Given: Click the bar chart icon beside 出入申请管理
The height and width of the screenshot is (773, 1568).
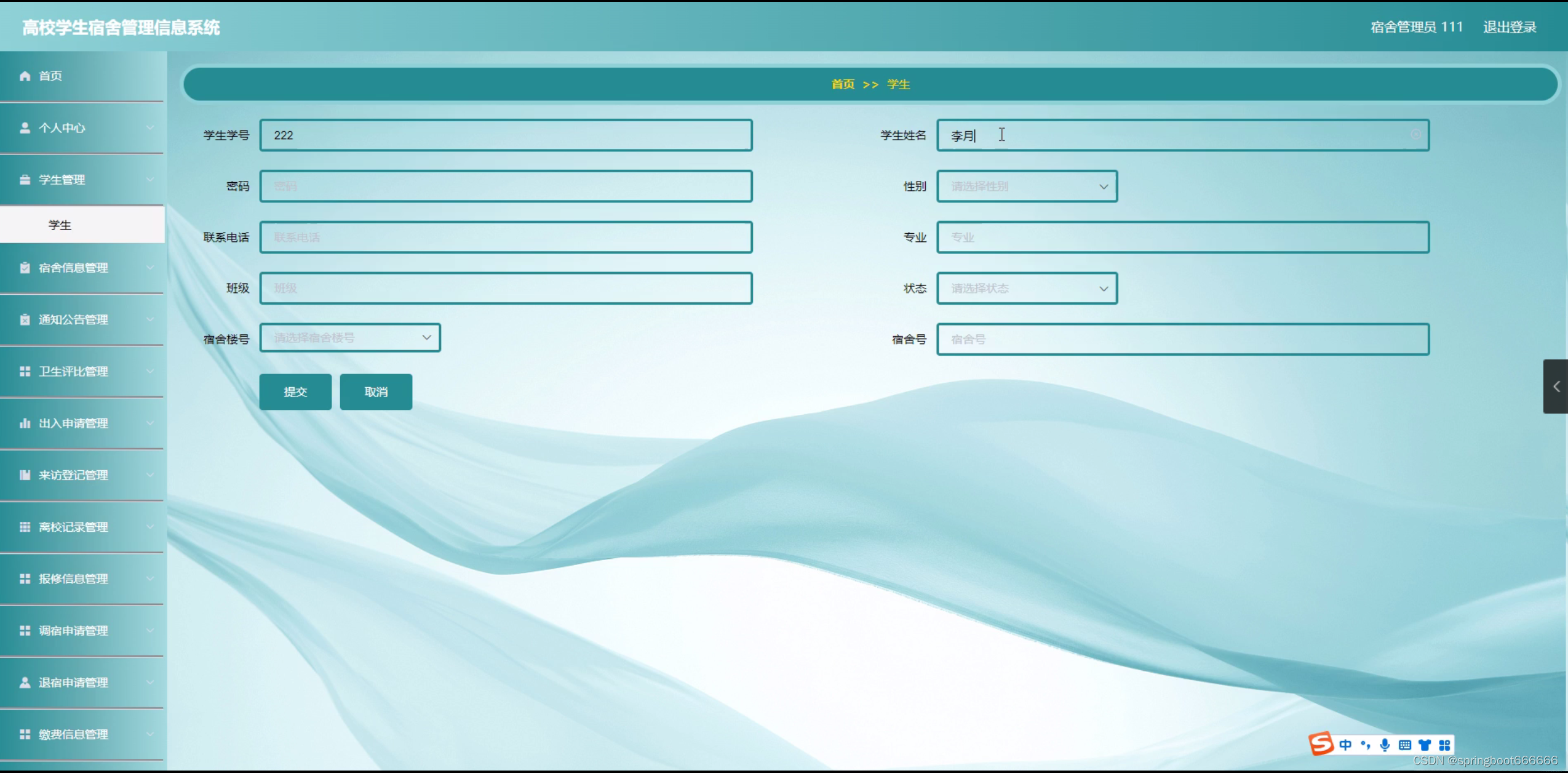Looking at the screenshot, I should [x=25, y=423].
